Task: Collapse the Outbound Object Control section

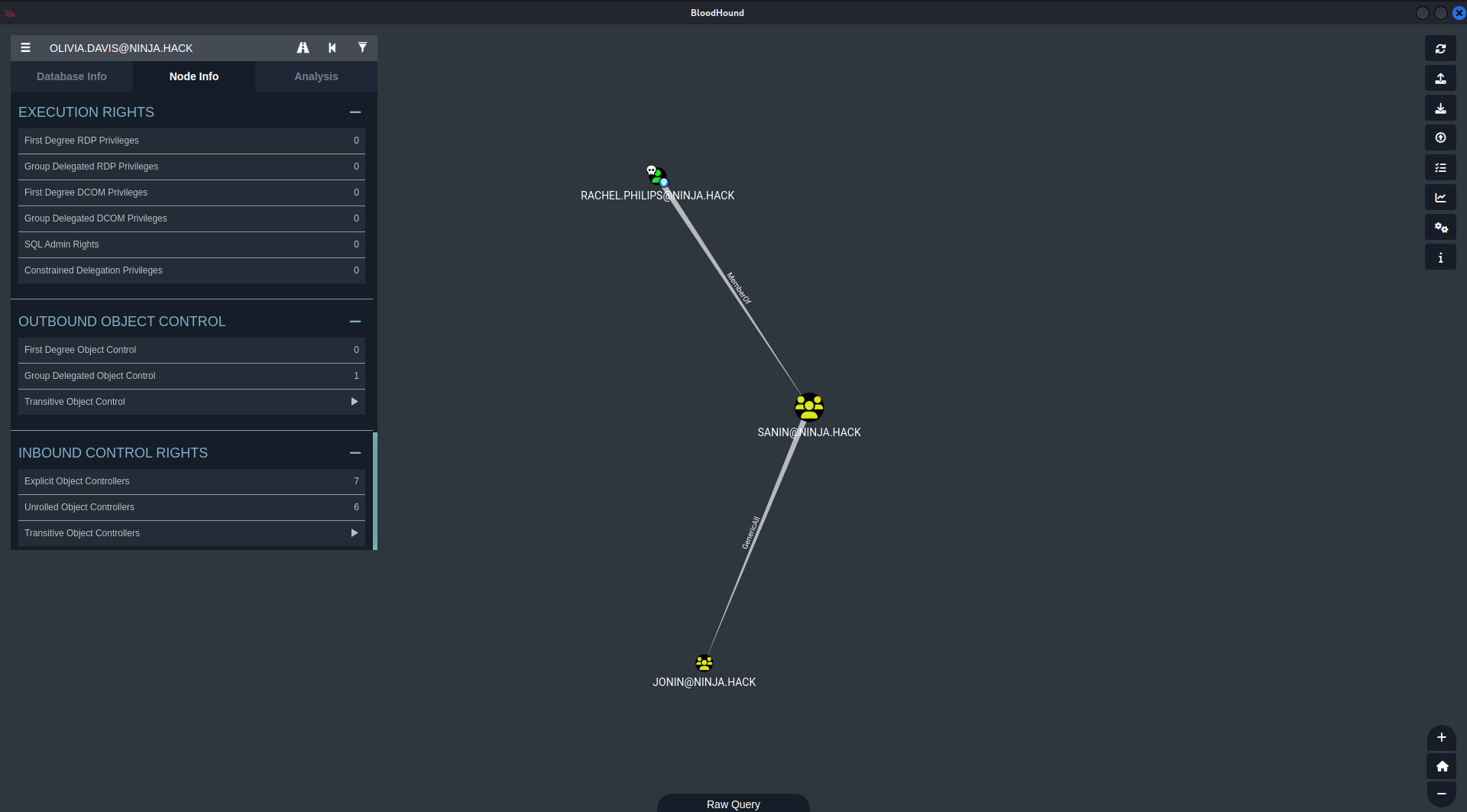Action: point(355,322)
